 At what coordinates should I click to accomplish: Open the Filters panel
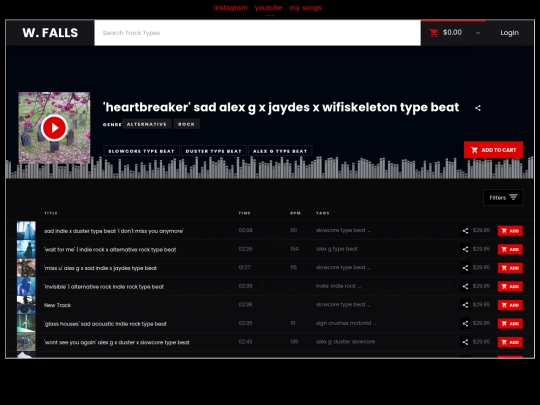tap(503, 197)
